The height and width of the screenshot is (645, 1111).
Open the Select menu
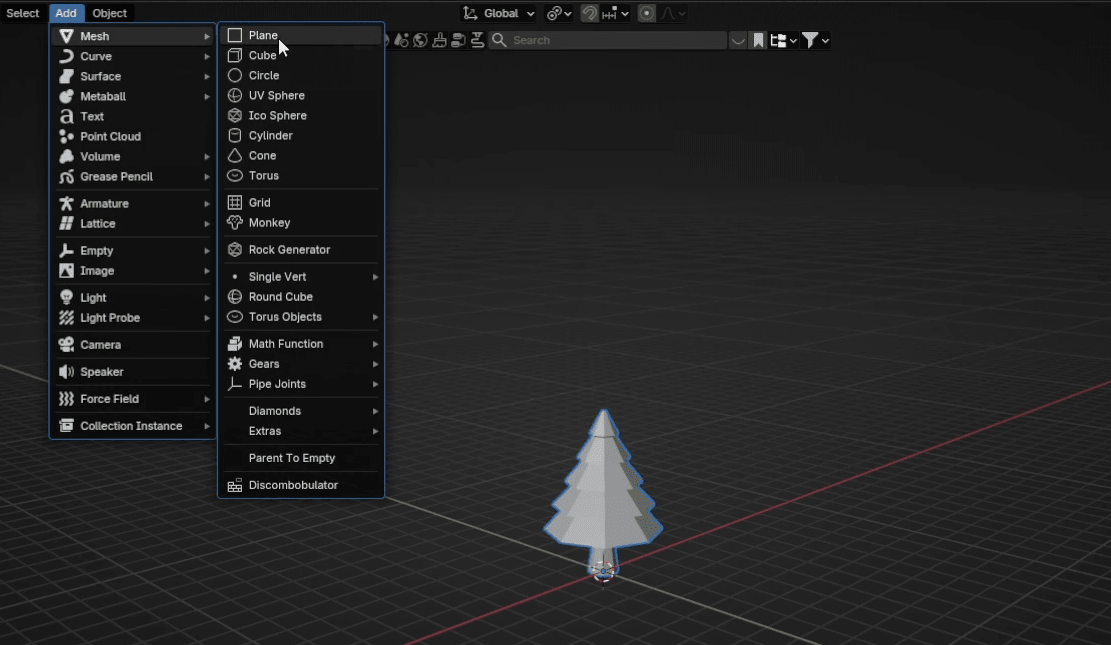click(x=23, y=13)
